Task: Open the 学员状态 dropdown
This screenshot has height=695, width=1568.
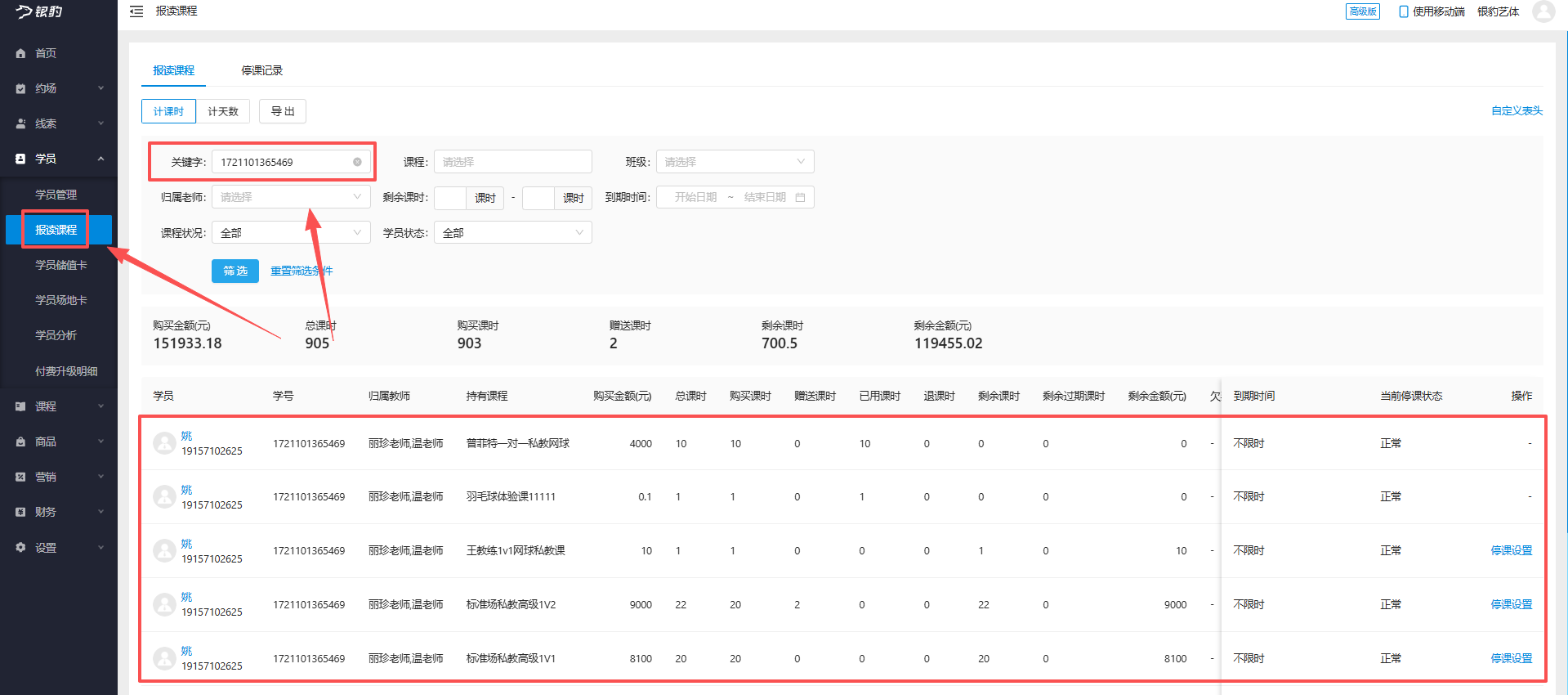Action: pos(512,233)
